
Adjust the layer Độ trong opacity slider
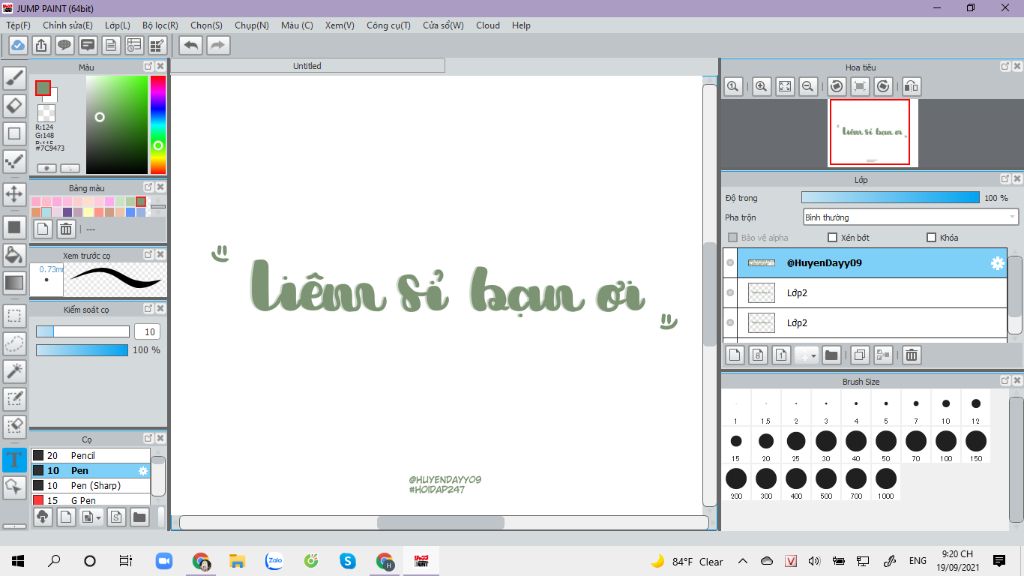(x=890, y=198)
